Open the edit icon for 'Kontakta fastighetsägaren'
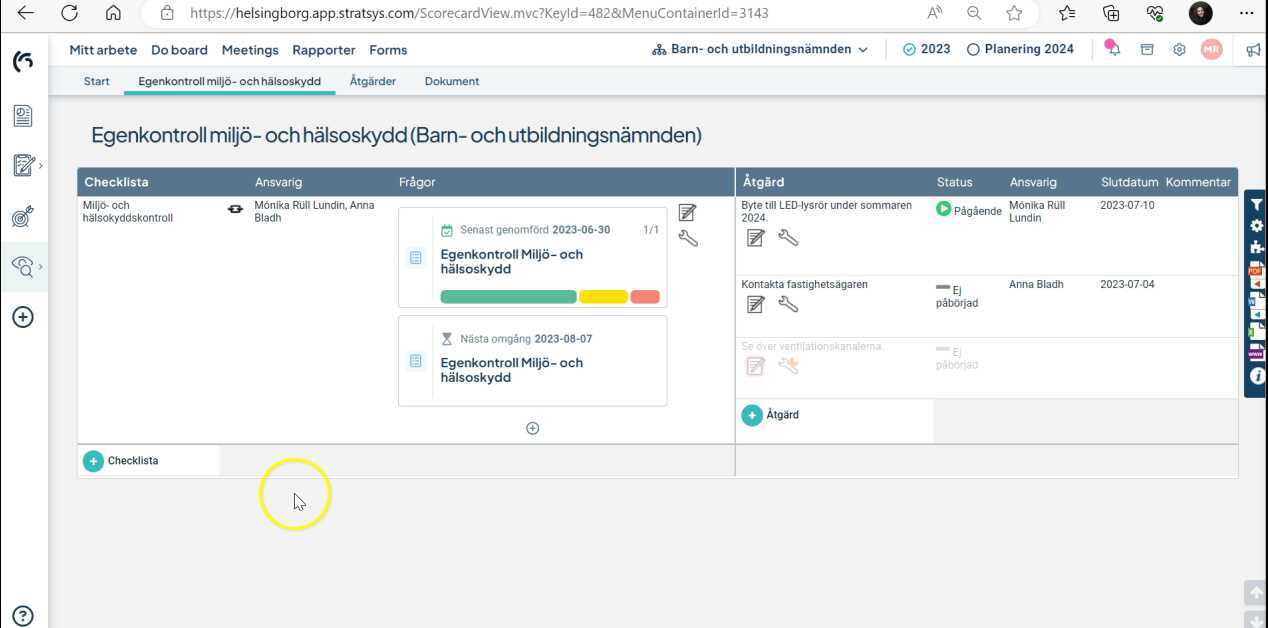The image size is (1268, 628). coord(755,305)
